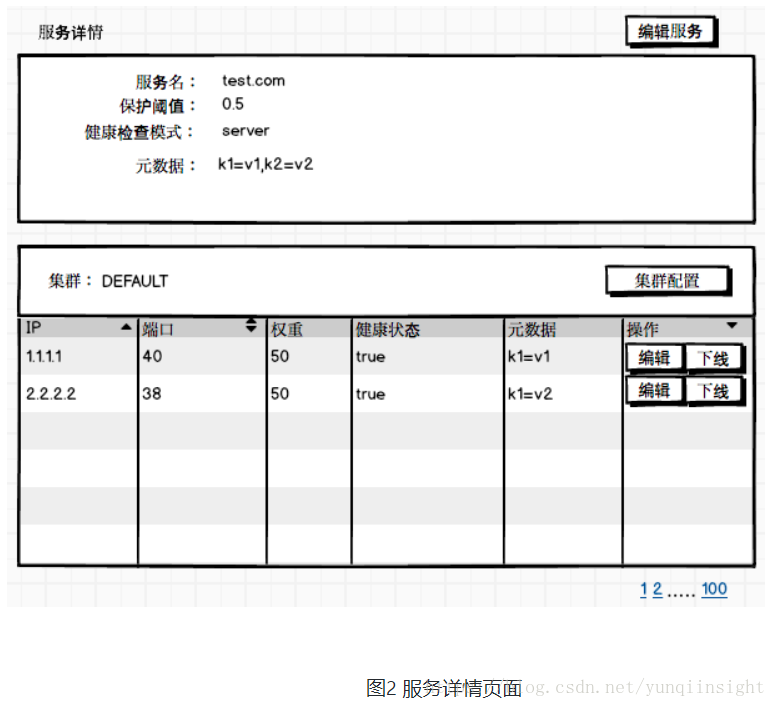Click 下线 for the 2.2.2.2 row
Viewport: 776px width, 707px height.
tap(713, 391)
